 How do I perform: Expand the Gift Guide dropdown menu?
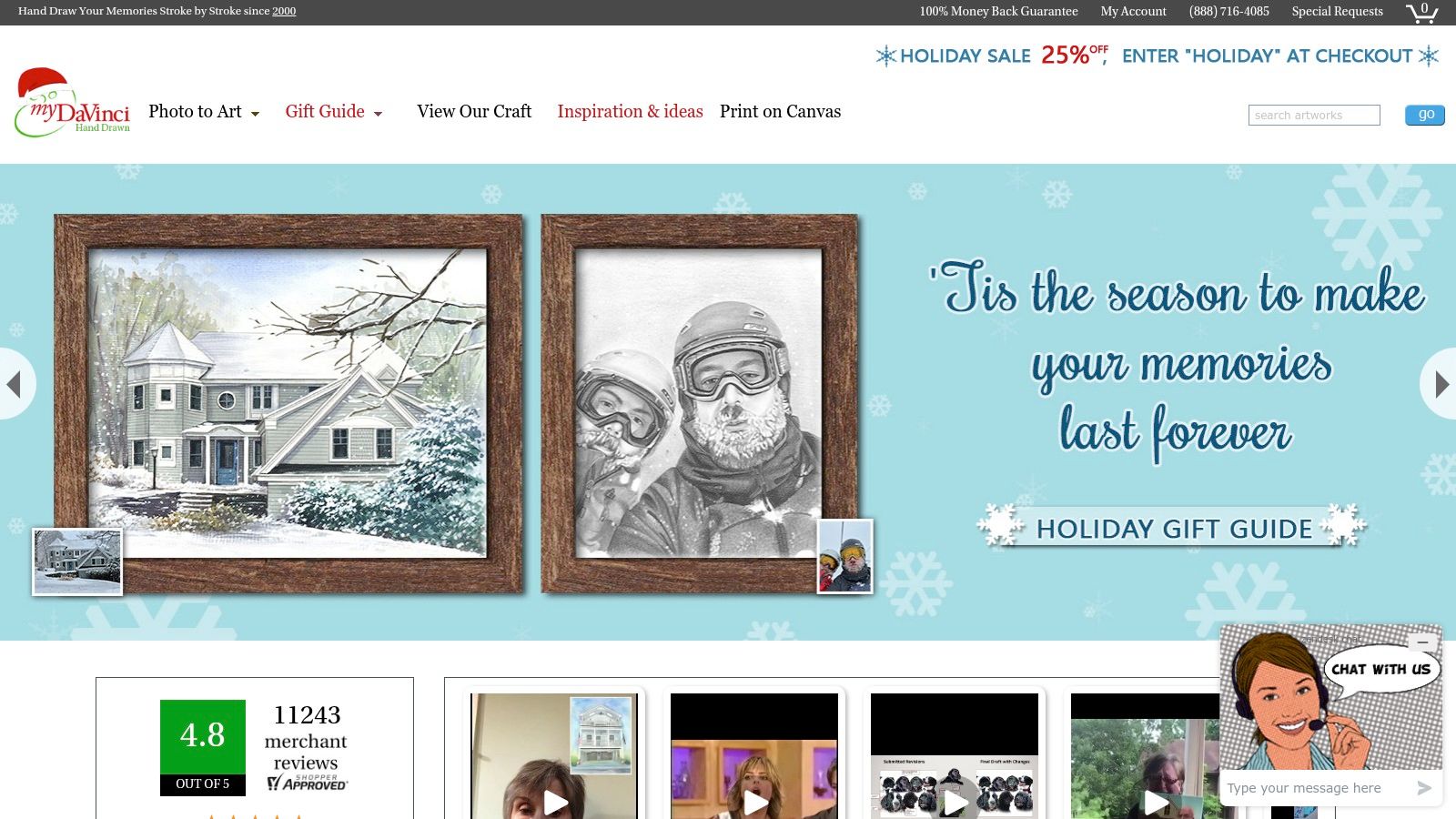[x=334, y=112]
